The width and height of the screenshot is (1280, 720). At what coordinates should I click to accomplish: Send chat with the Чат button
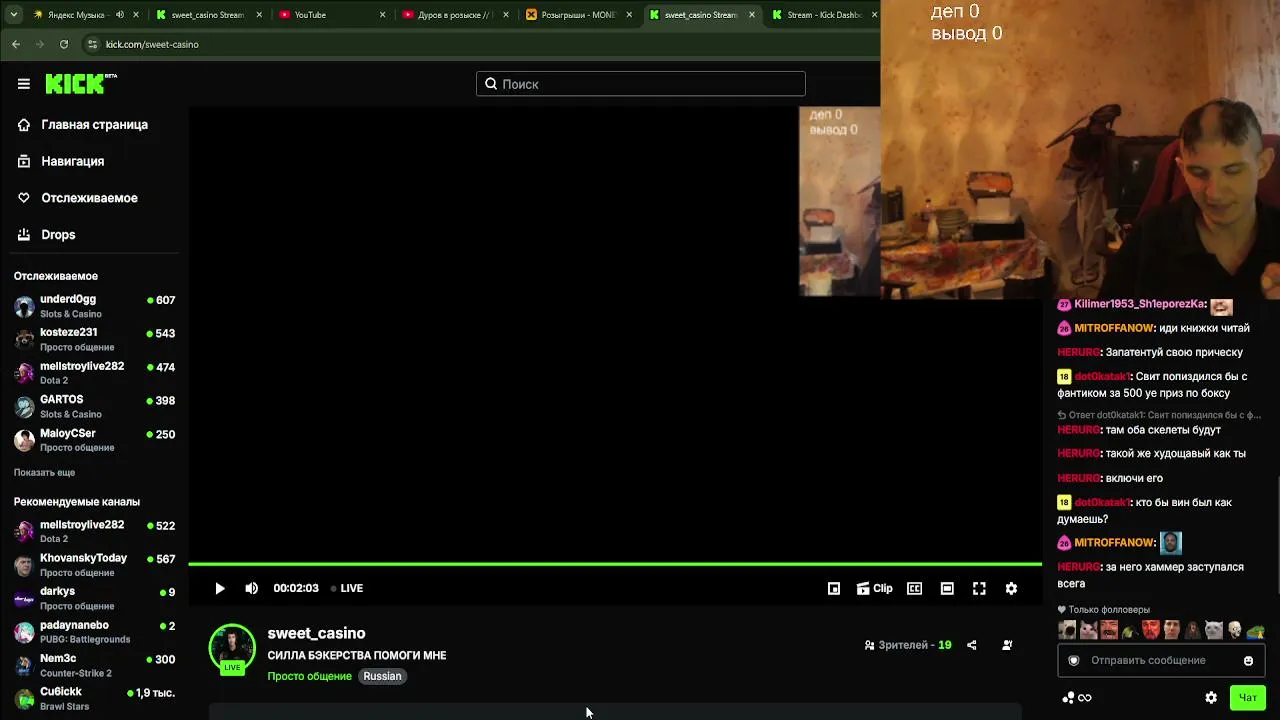tap(1248, 698)
